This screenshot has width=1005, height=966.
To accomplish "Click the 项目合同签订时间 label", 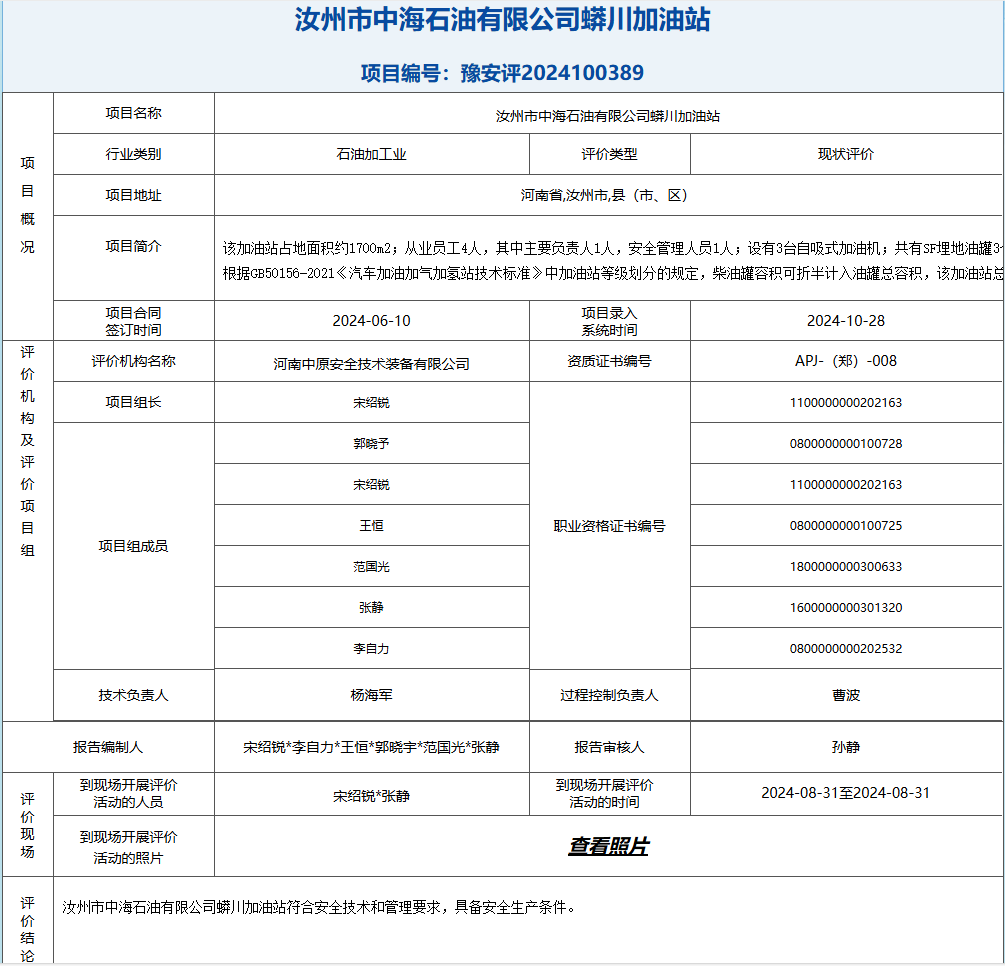I will (x=133, y=321).
